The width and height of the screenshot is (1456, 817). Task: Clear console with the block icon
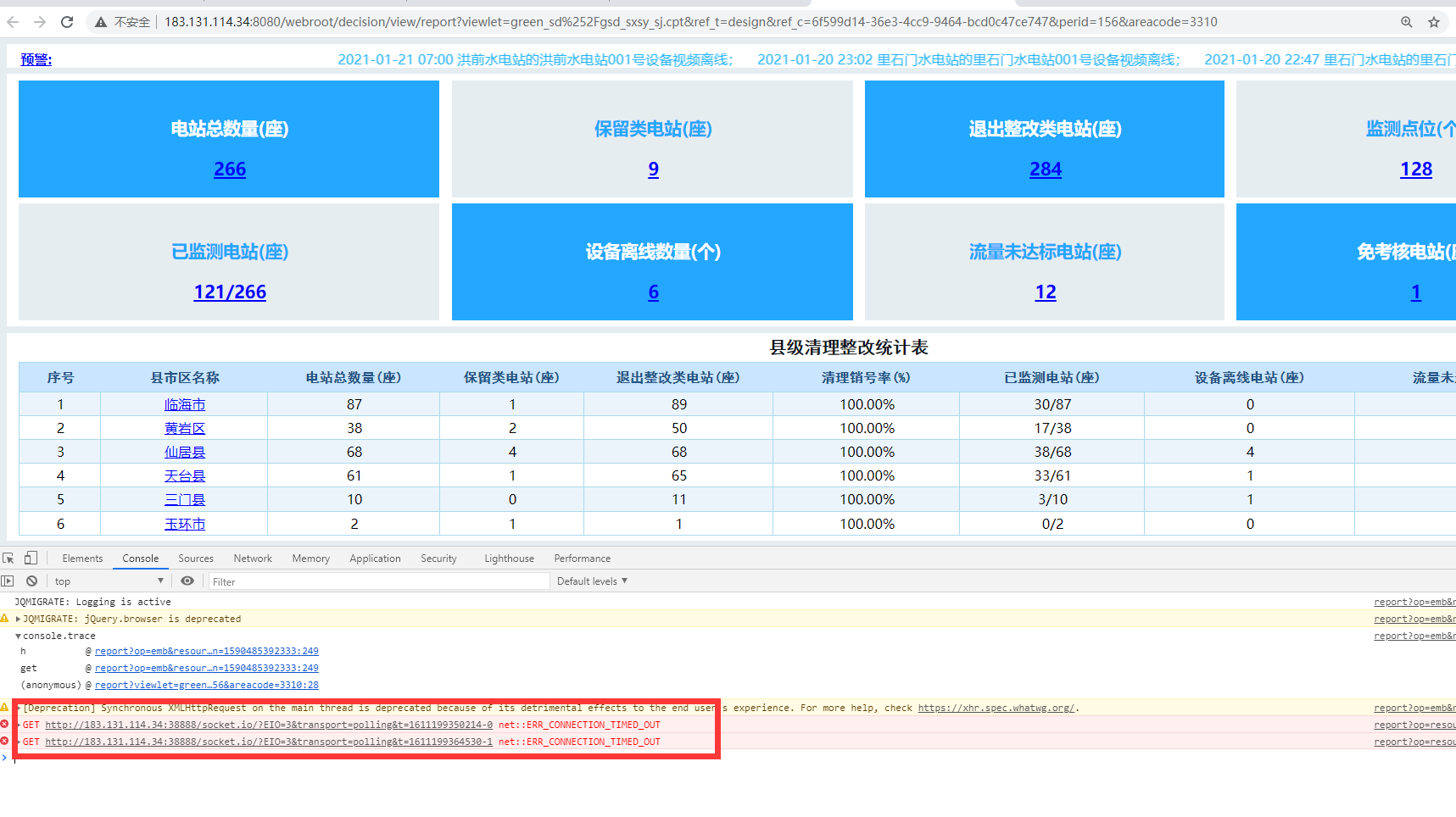tap(31, 581)
